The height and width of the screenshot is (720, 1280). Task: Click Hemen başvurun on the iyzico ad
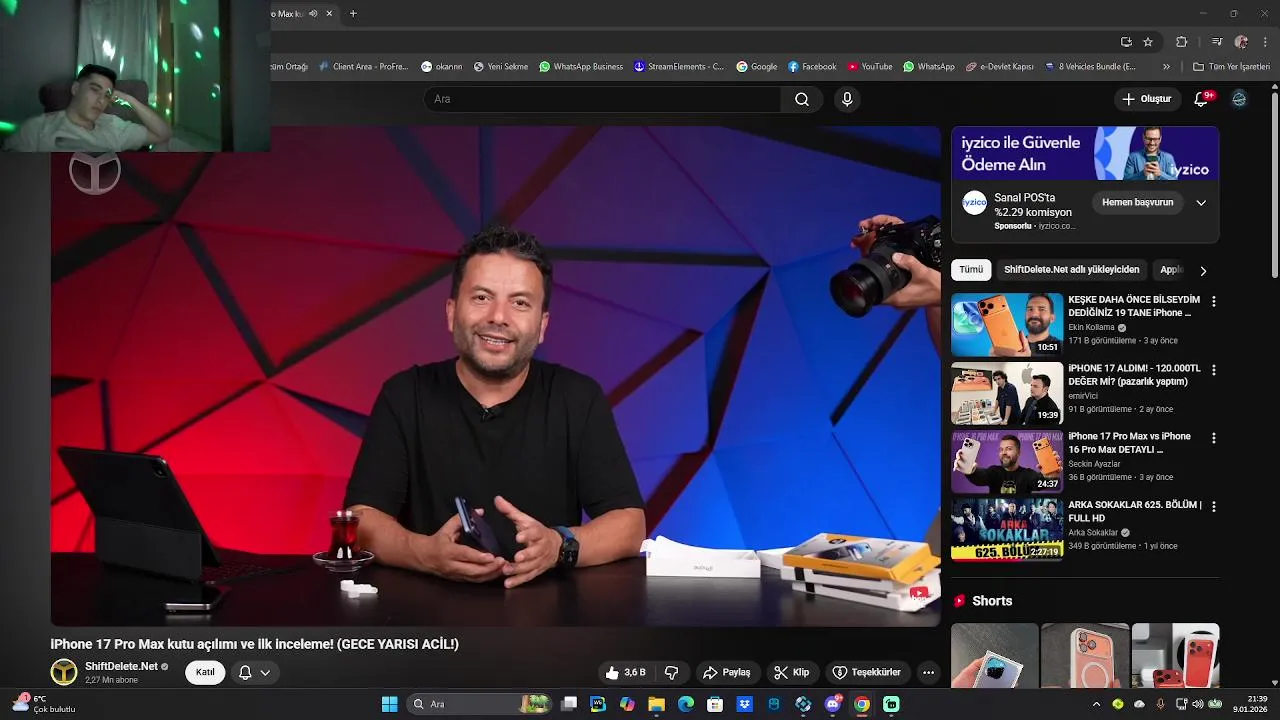click(x=1137, y=202)
